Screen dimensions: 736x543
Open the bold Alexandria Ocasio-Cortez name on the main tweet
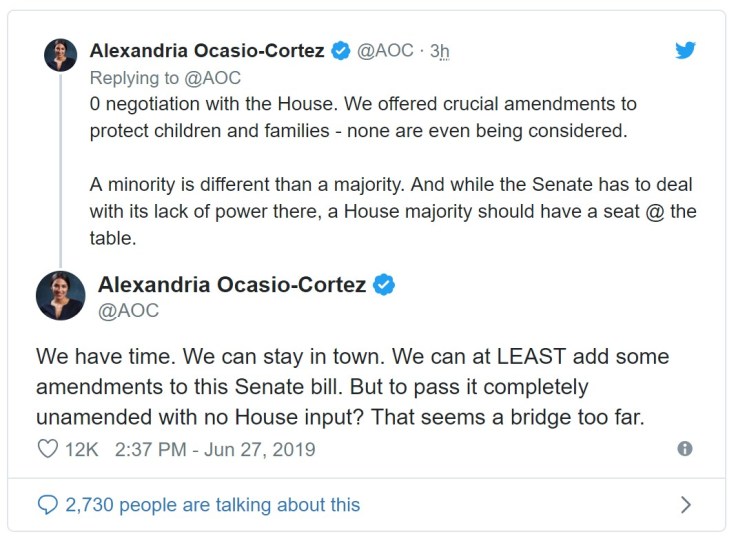click(x=232, y=285)
